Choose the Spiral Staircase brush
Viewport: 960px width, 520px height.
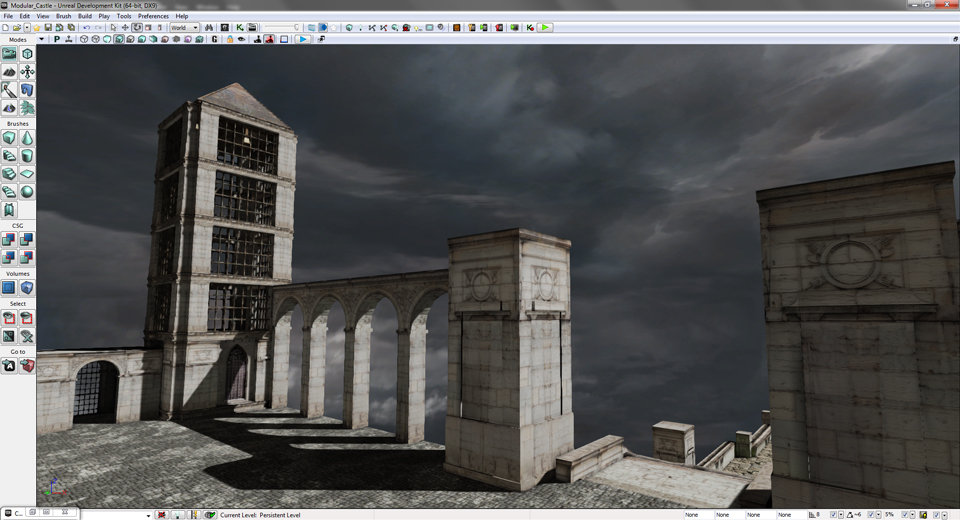[x=9, y=192]
